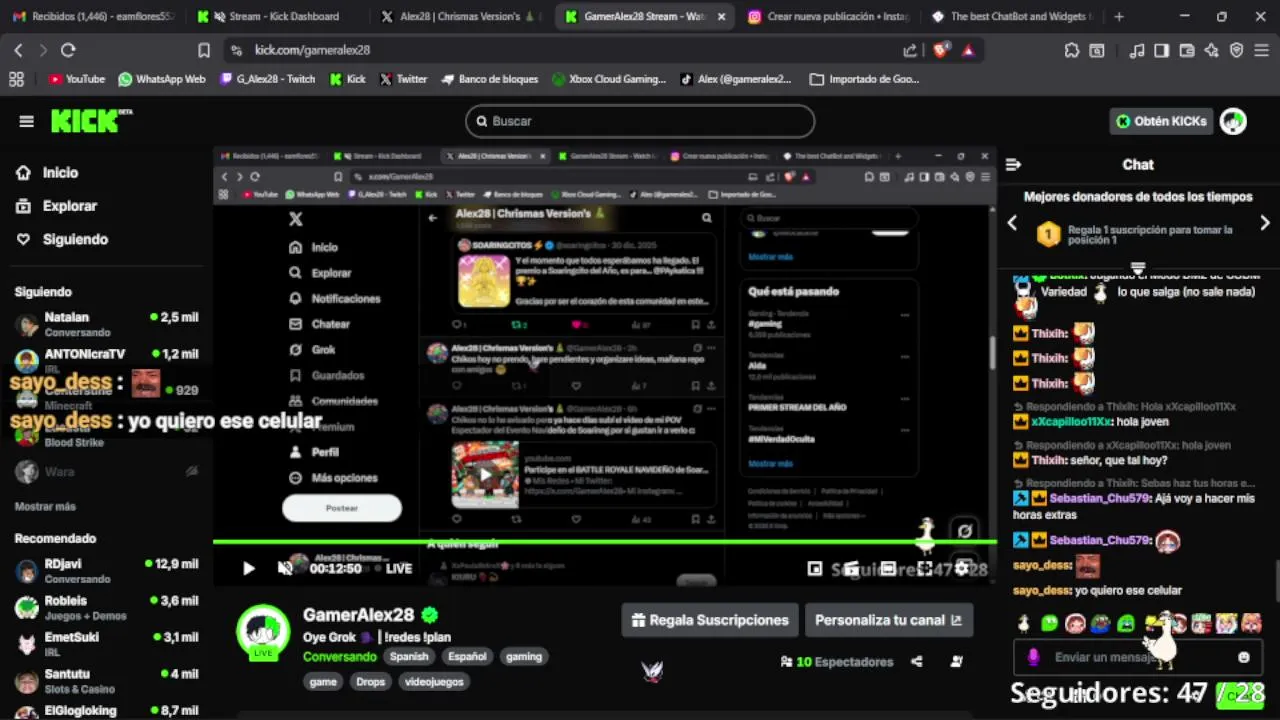Click the follow user icon beside share

point(956,661)
